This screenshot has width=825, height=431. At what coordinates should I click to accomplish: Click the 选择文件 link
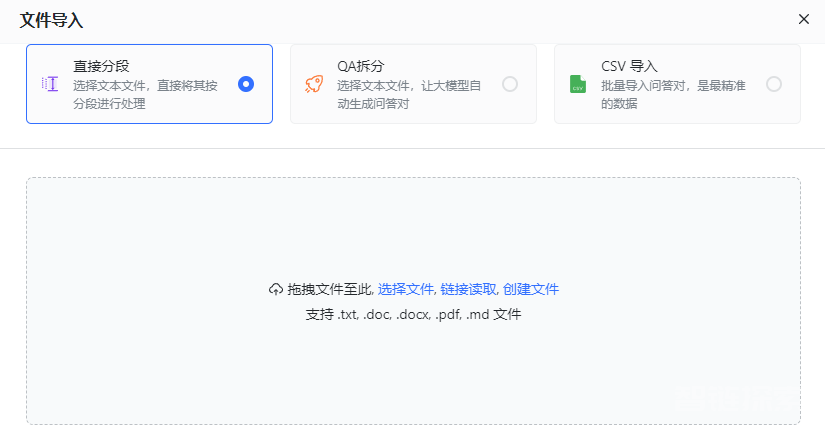405,289
